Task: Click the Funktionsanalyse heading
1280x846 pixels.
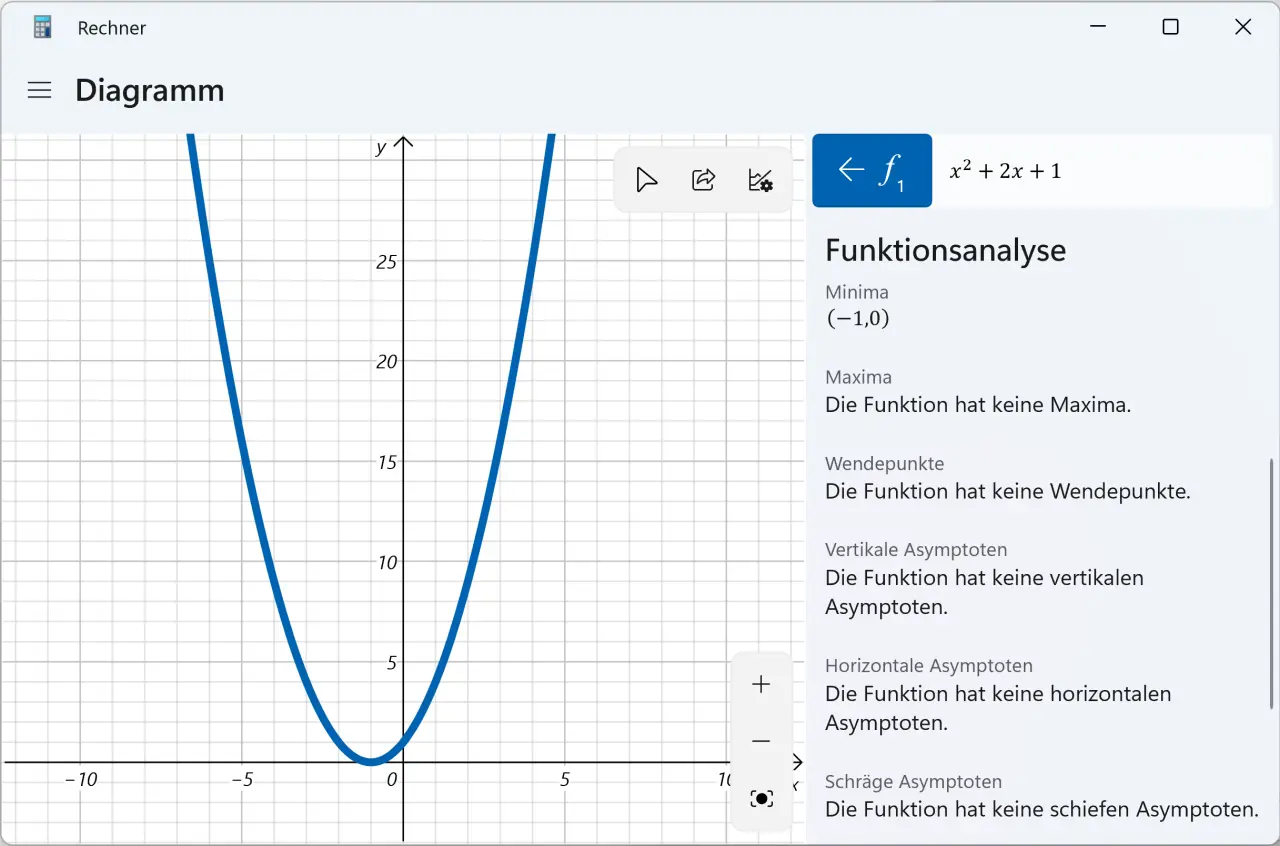Action: (x=945, y=250)
